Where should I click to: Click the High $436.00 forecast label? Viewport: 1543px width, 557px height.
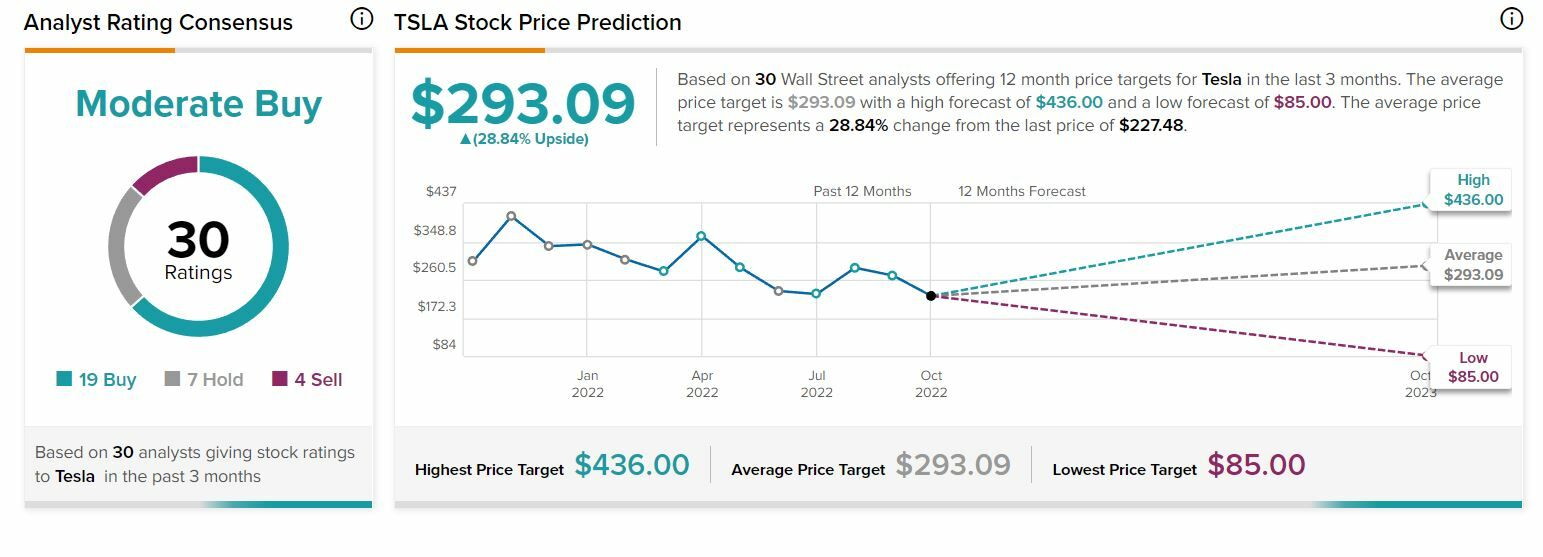coord(1473,190)
